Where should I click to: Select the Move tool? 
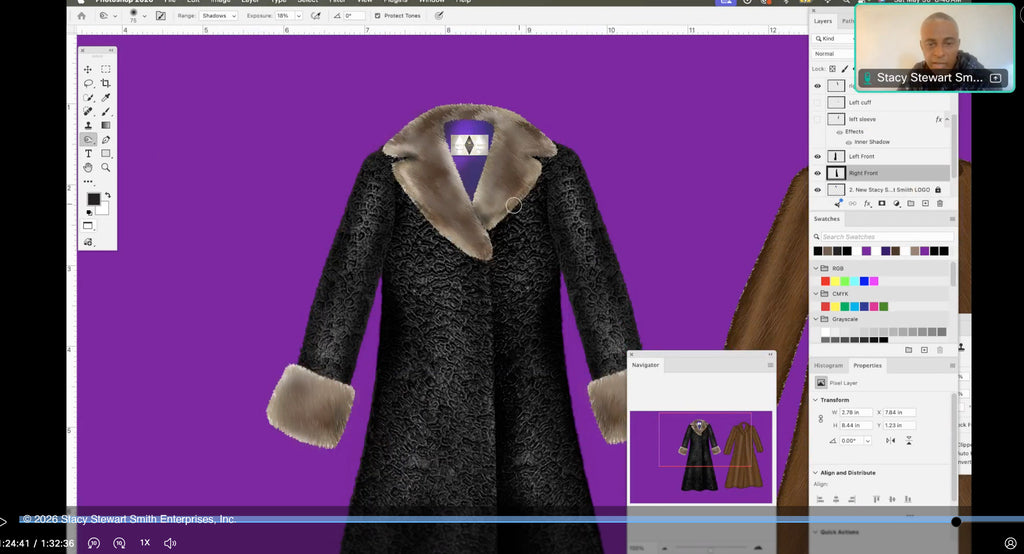(88, 69)
